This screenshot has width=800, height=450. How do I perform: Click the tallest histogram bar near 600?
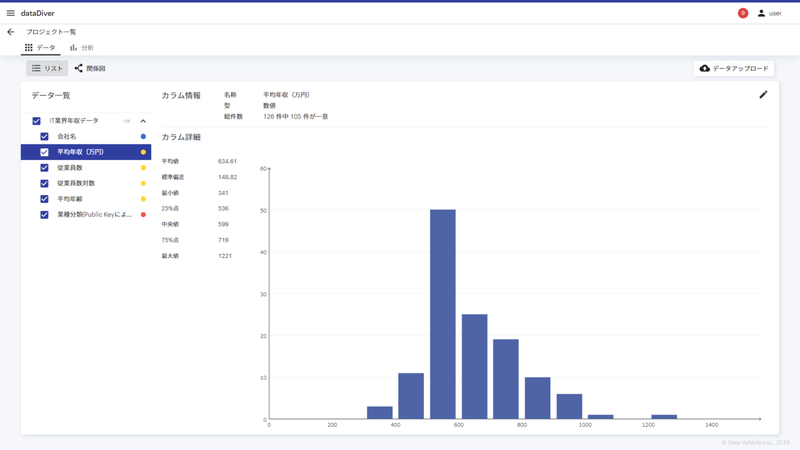click(x=443, y=314)
